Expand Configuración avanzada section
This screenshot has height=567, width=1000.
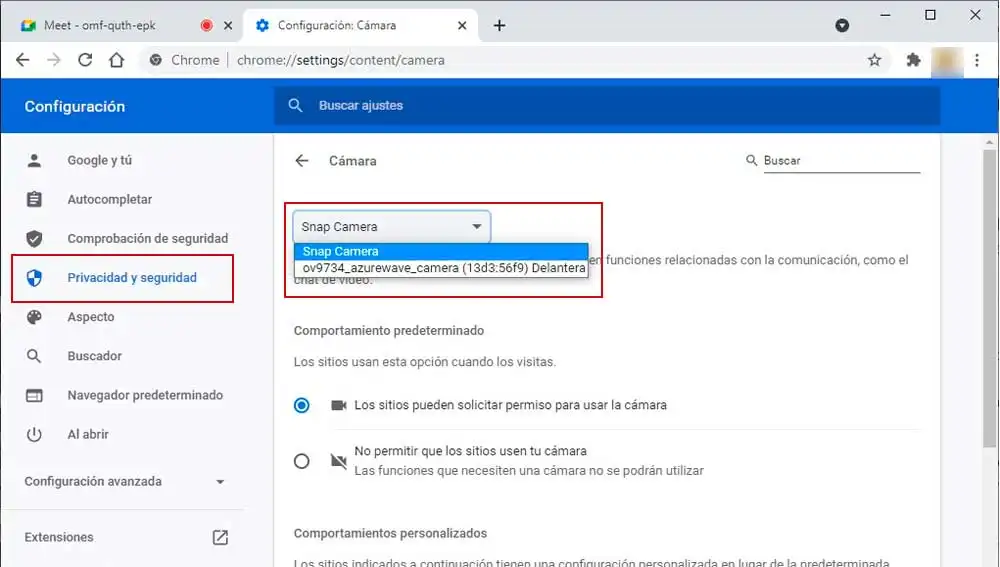[125, 482]
